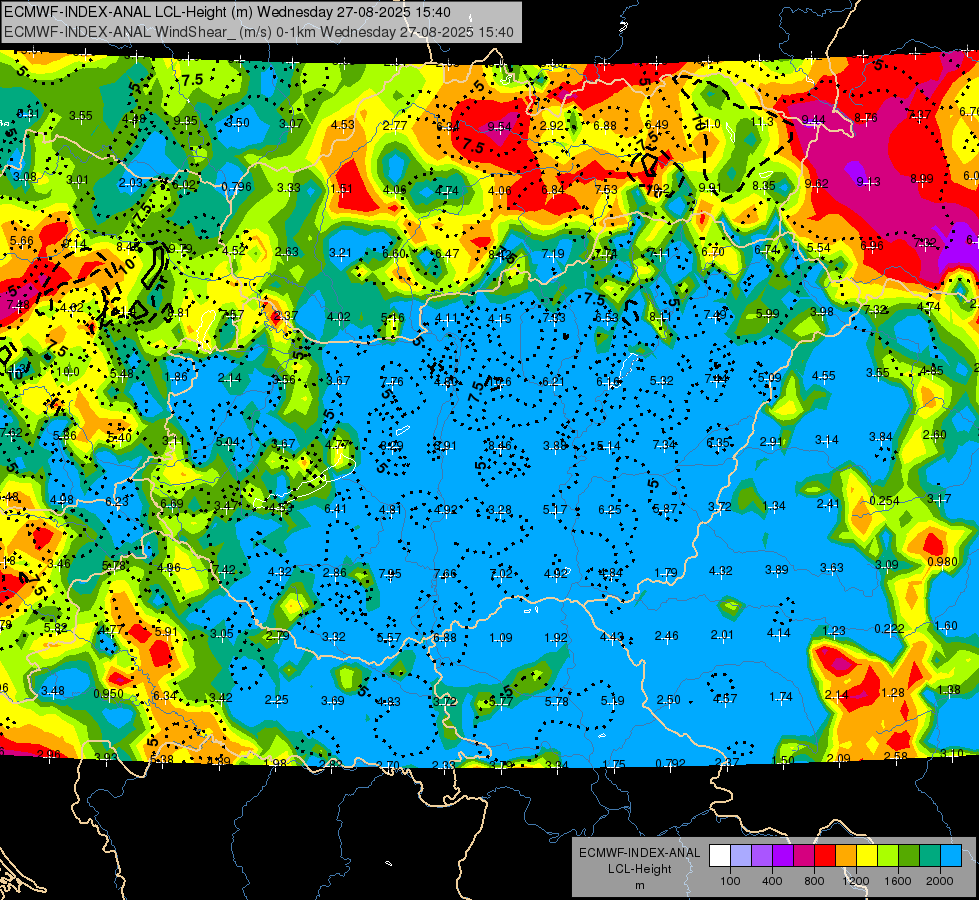Viewport: 979px width, 900px height.
Task: Click the wind shear value '6.41'
Action: (335, 508)
